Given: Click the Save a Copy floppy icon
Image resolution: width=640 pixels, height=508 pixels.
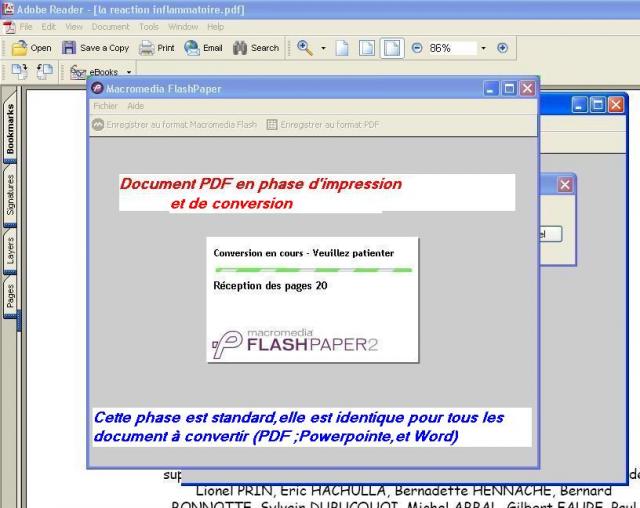Looking at the screenshot, I should (69, 48).
